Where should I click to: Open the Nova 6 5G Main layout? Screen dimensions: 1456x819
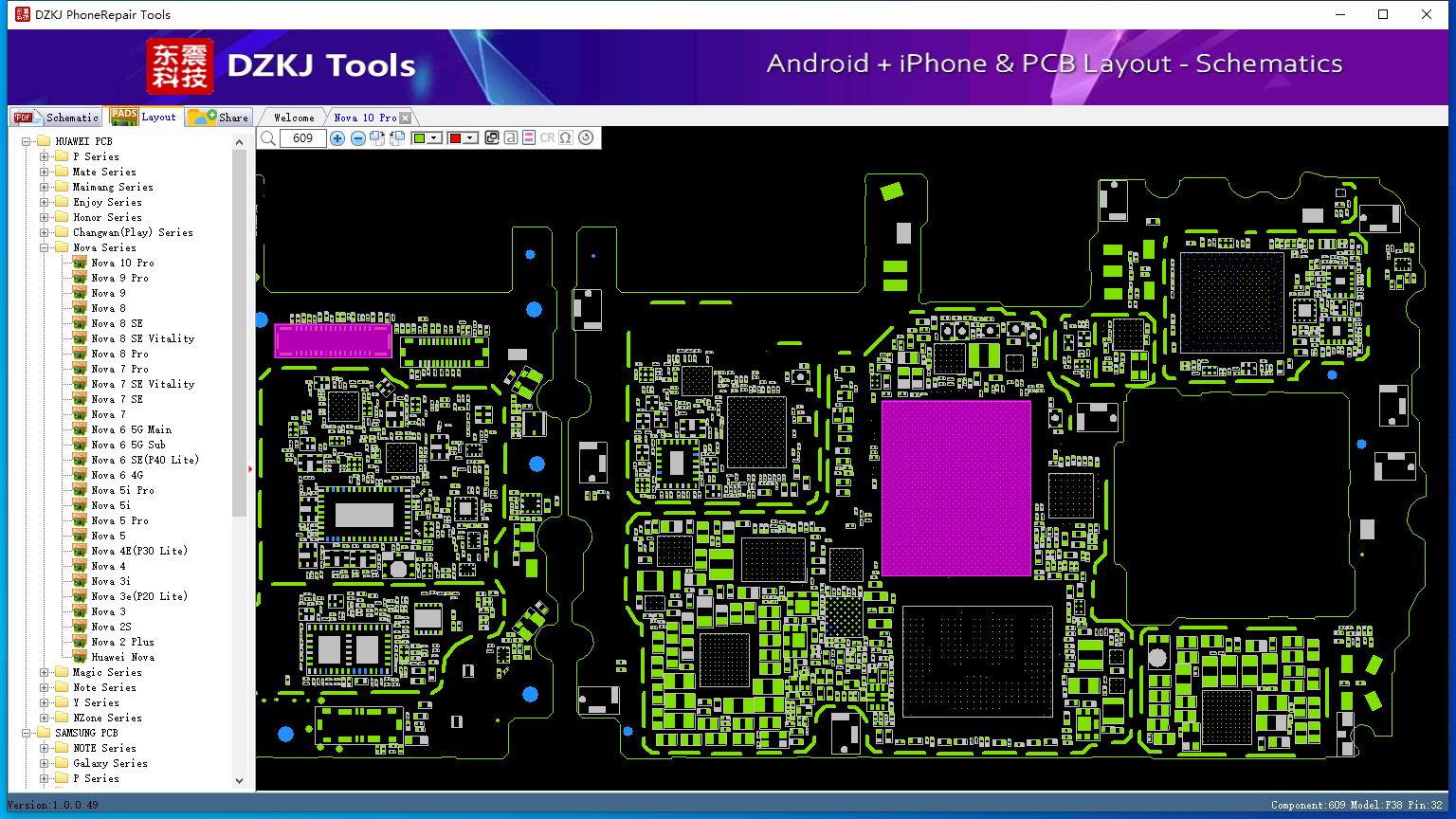[131, 429]
